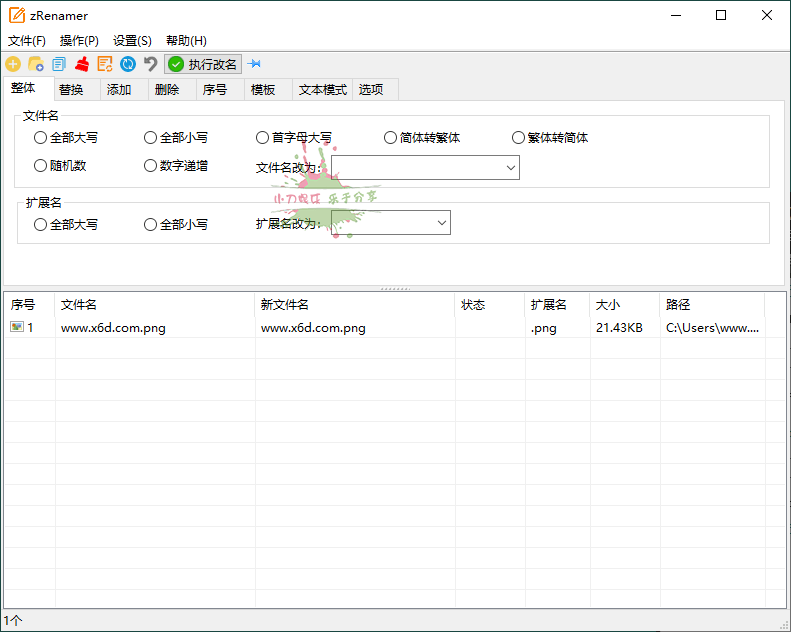Click the red broom clear list icon
791x632 pixels.
(82, 64)
